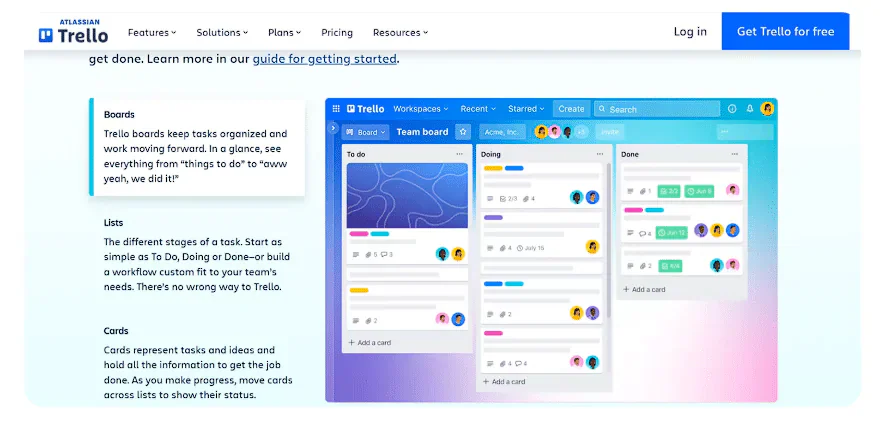Open the Starred dropdown in the board

(526, 109)
